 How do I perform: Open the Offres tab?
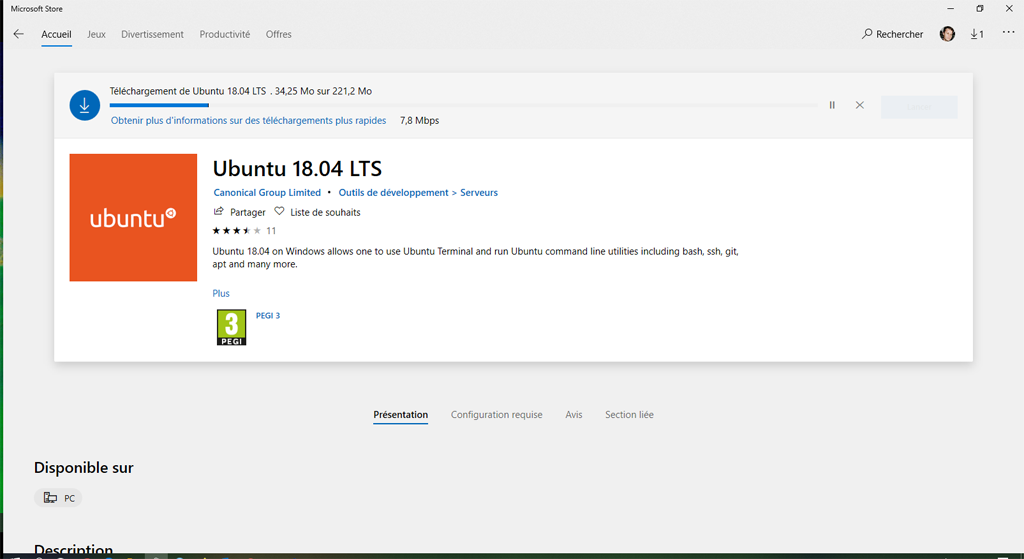coord(278,34)
